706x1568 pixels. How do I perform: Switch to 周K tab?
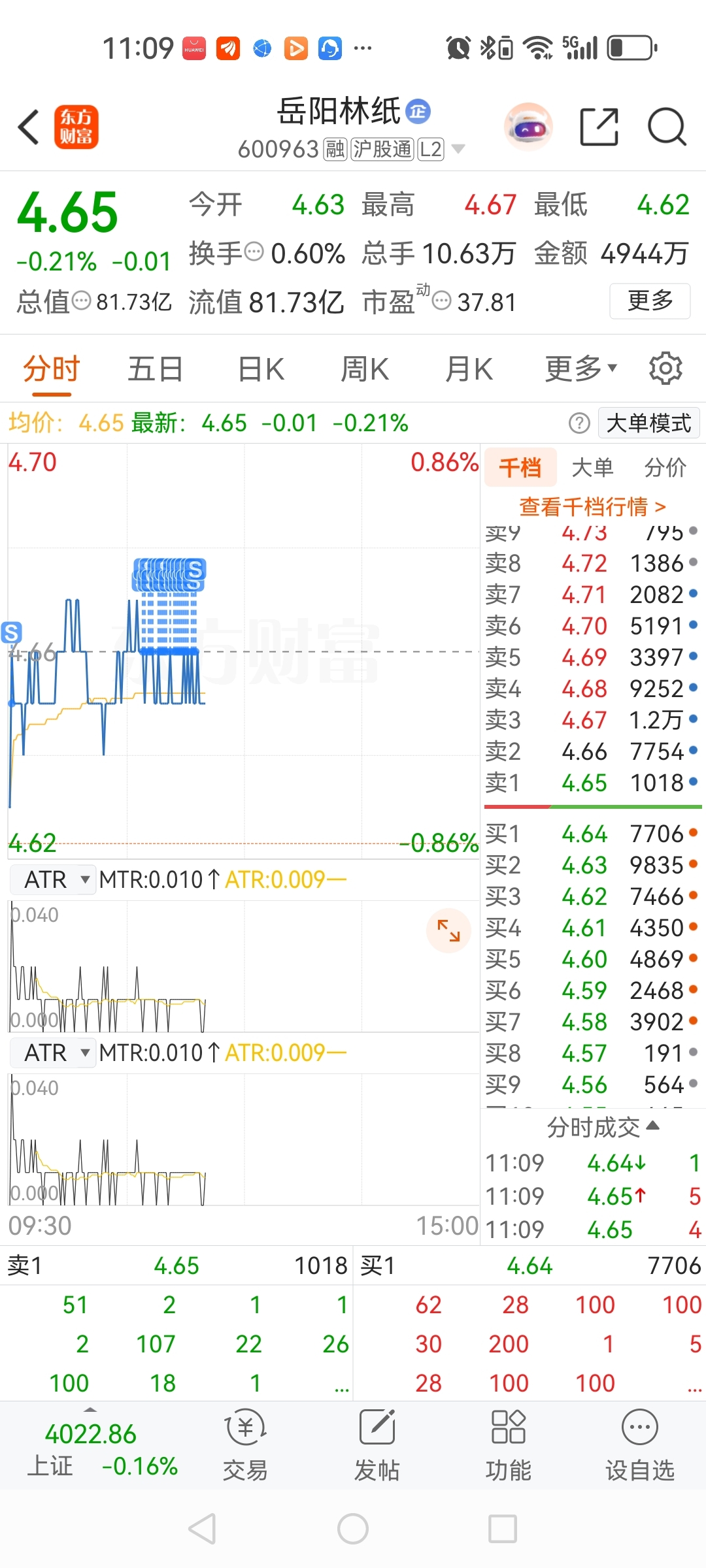point(365,368)
